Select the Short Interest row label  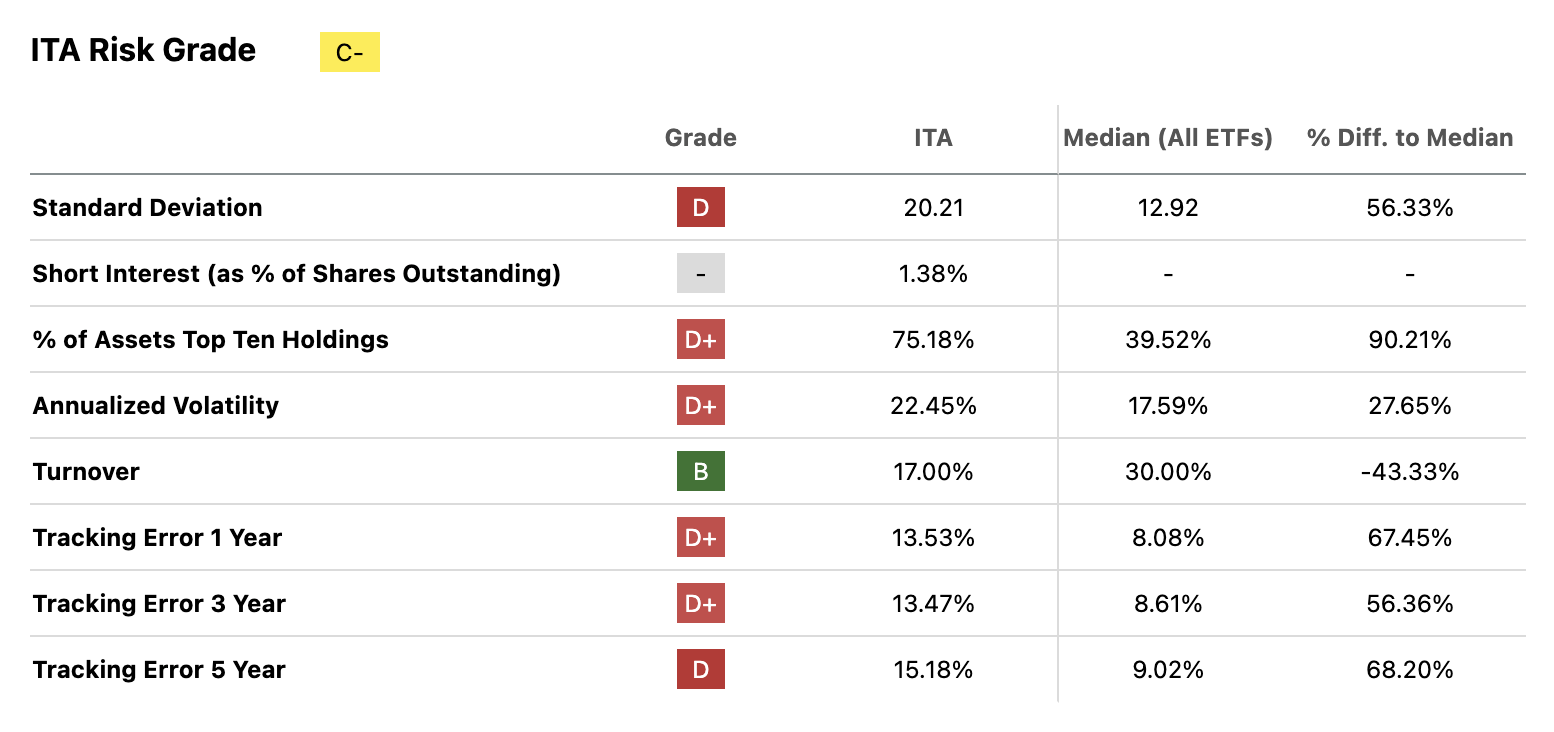pyautogui.click(x=296, y=274)
